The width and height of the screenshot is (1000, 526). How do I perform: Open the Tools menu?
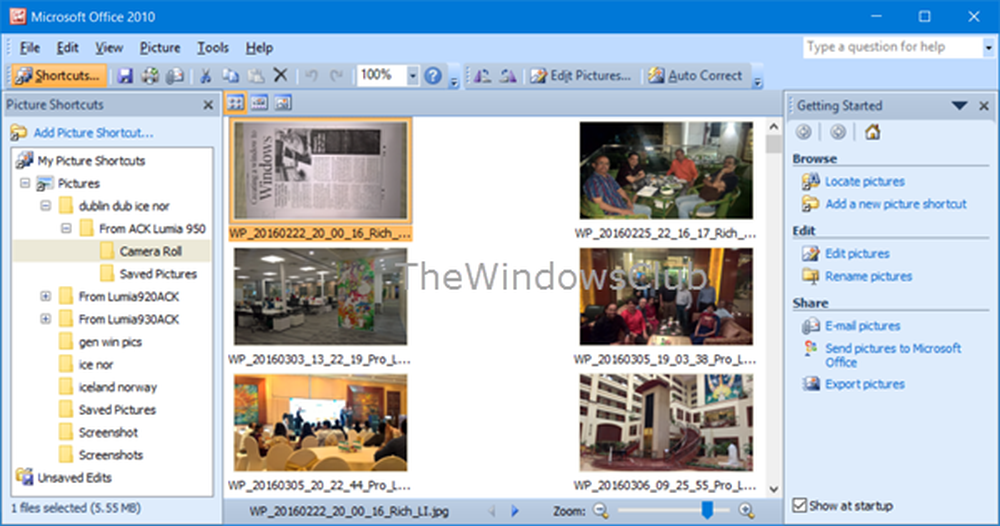(x=212, y=47)
